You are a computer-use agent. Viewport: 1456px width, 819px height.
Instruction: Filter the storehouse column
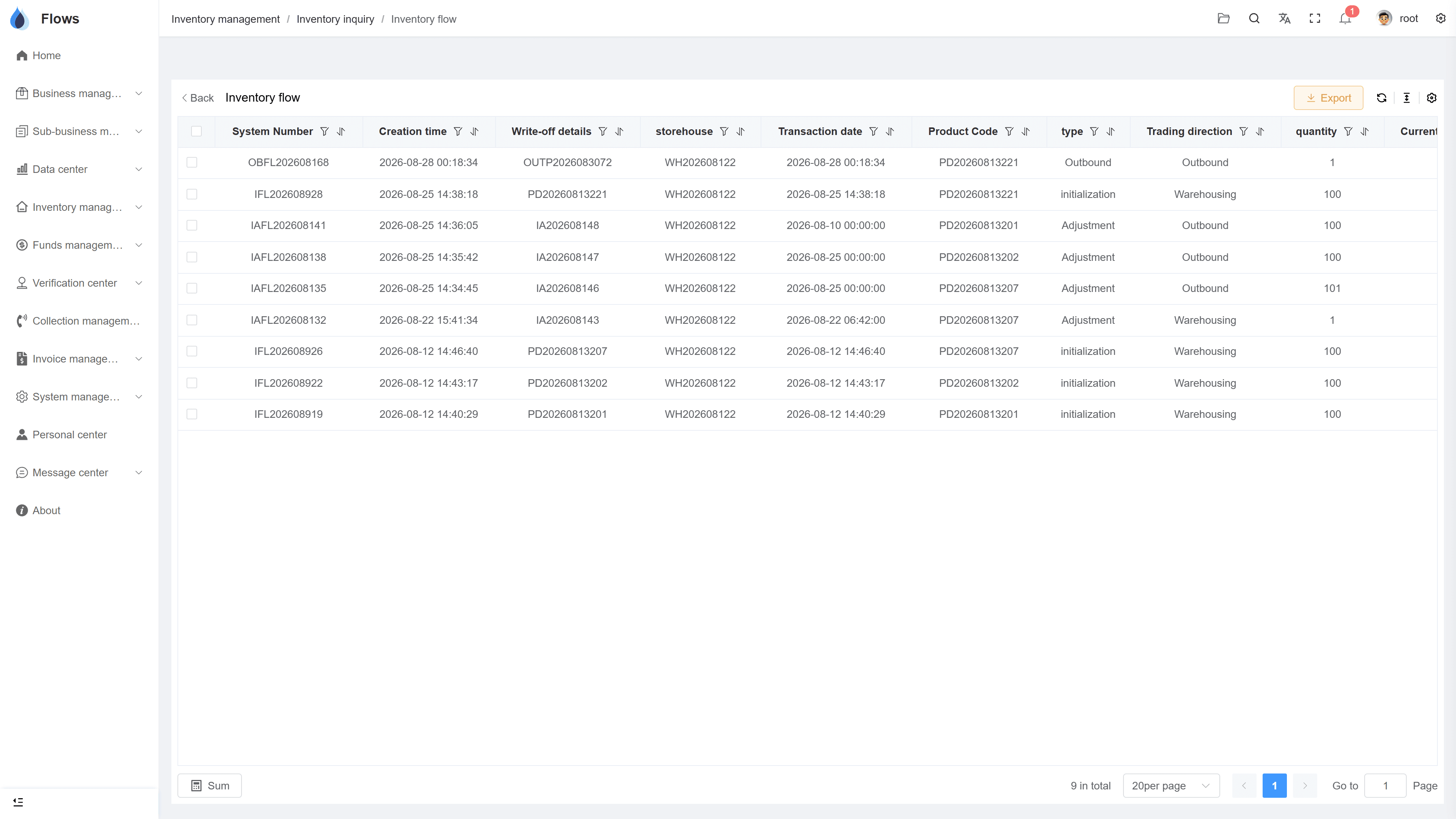click(724, 132)
